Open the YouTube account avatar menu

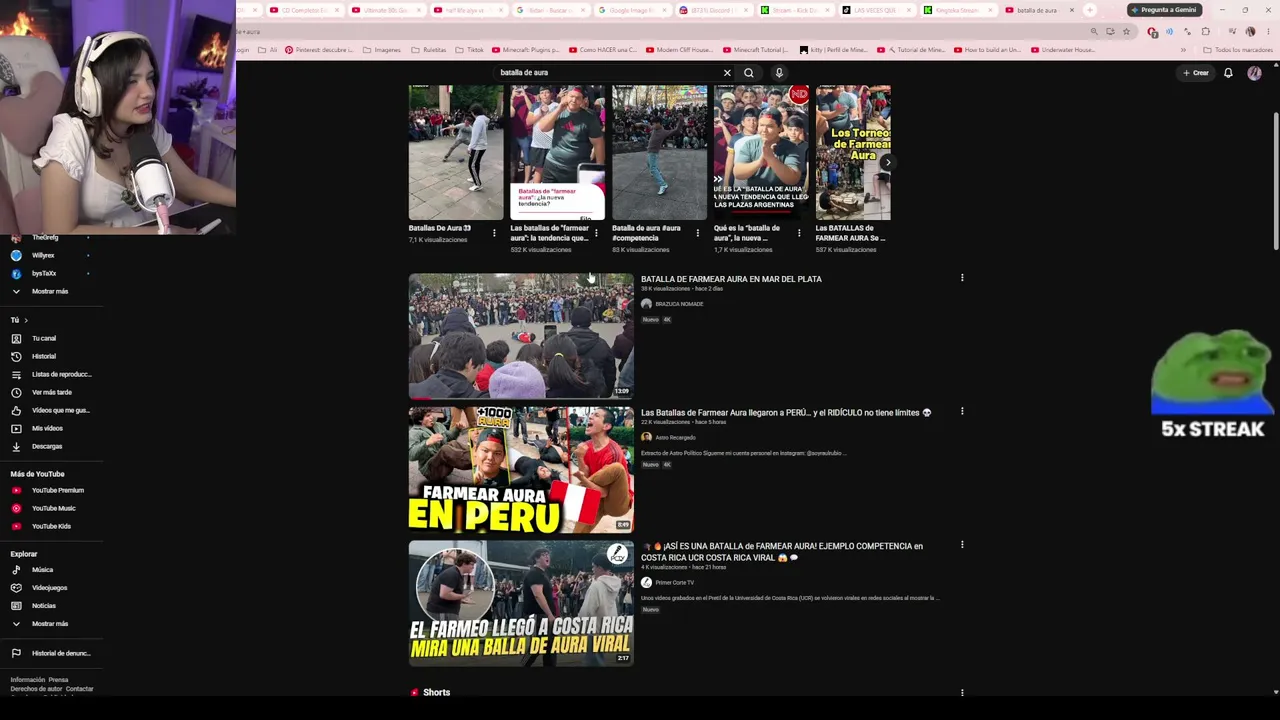1254,73
